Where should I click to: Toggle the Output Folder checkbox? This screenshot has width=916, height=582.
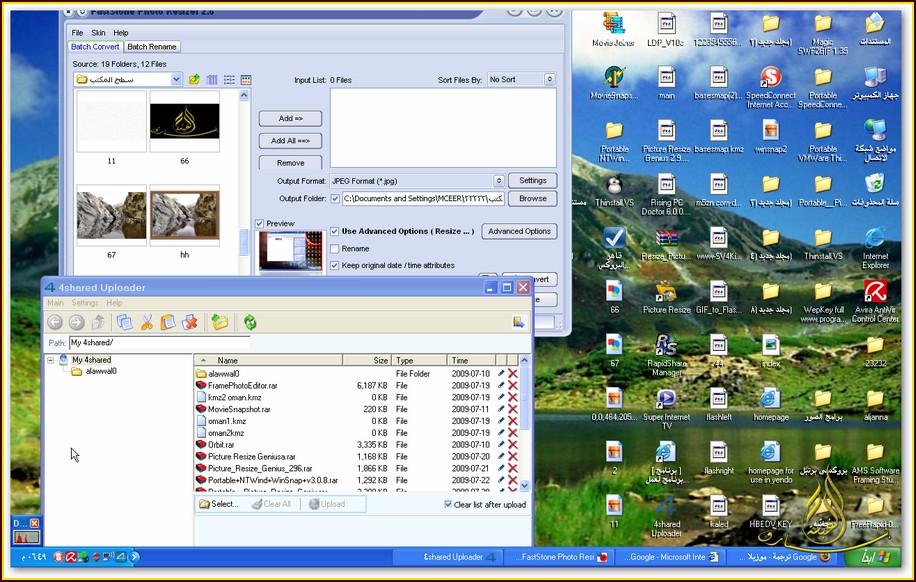[x=335, y=199]
